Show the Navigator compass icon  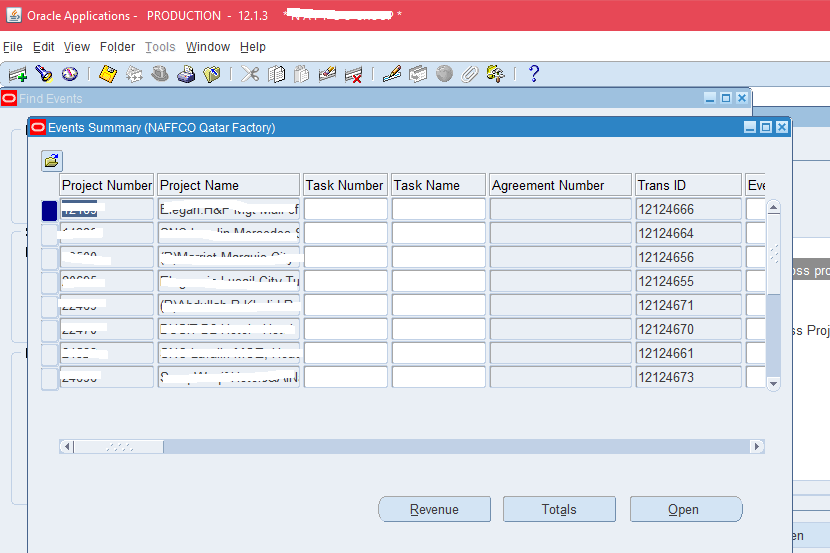69,74
